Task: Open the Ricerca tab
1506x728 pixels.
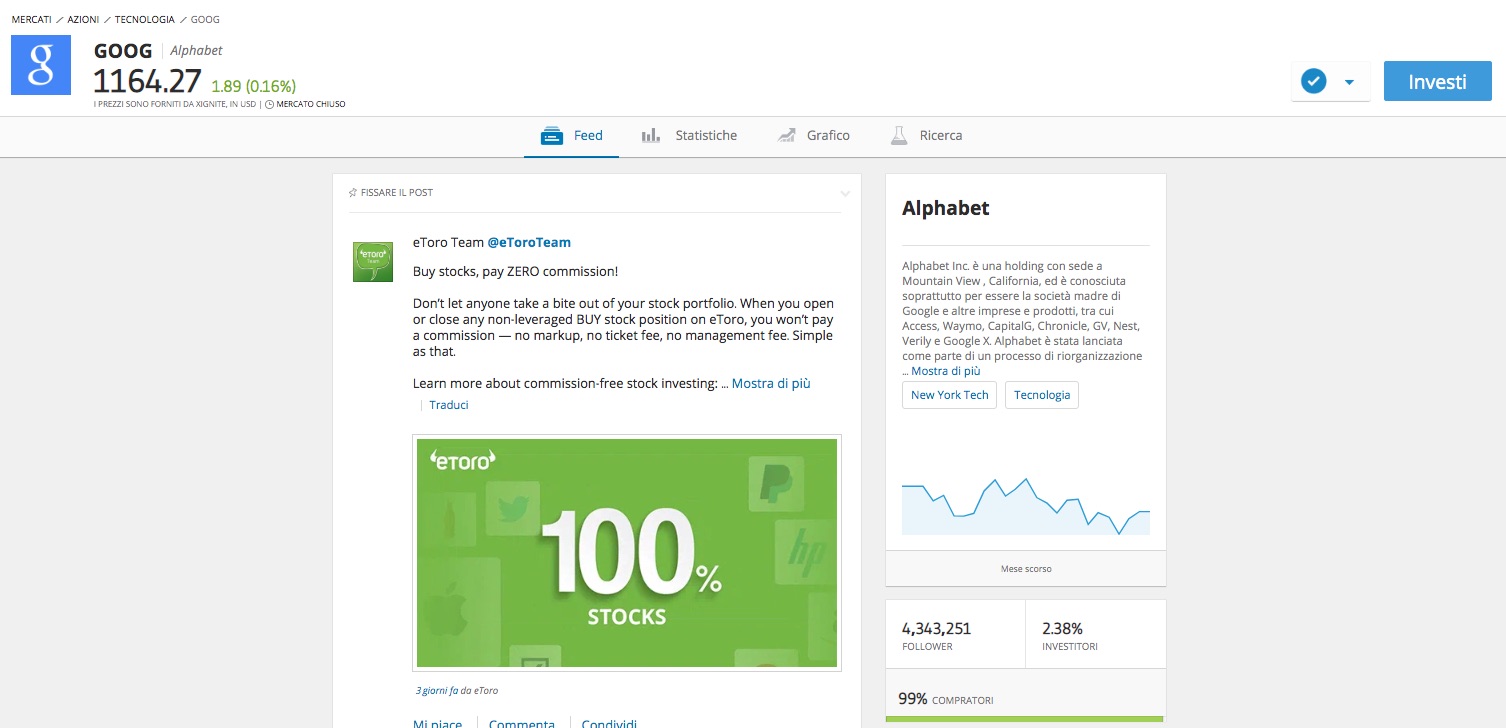Action: point(926,136)
